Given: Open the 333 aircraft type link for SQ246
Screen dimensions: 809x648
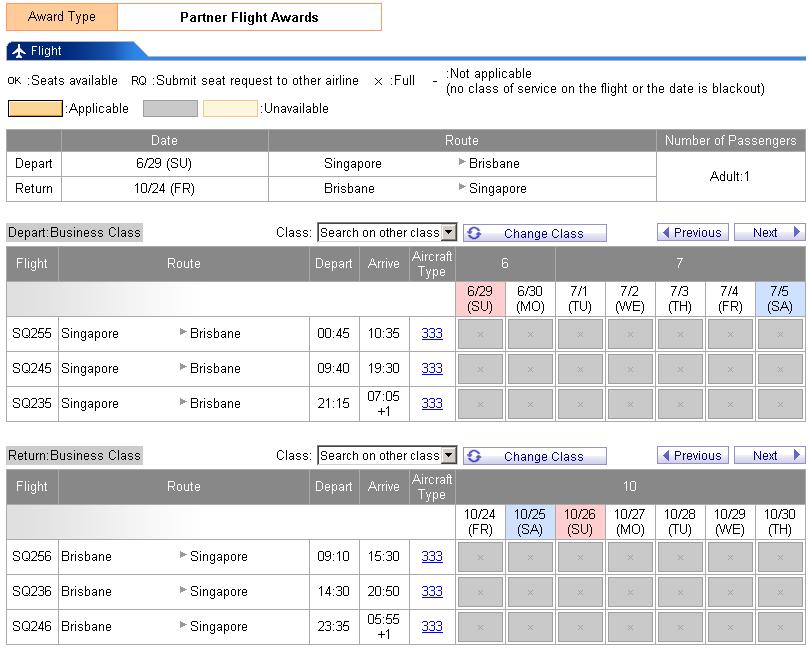Looking at the screenshot, I should [x=432, y=627].
